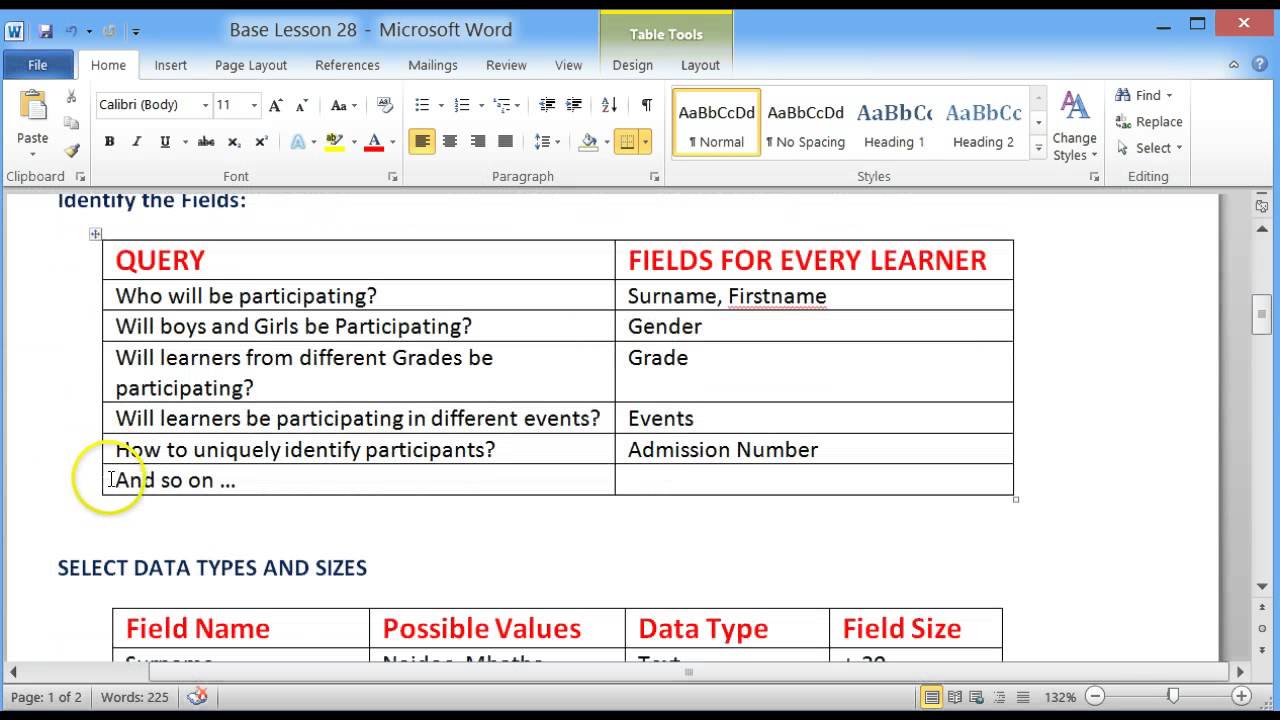Viewport: 1280px width, 720px height.
Task: Open the Table Tools Design tab
Action: click(632, 65)
